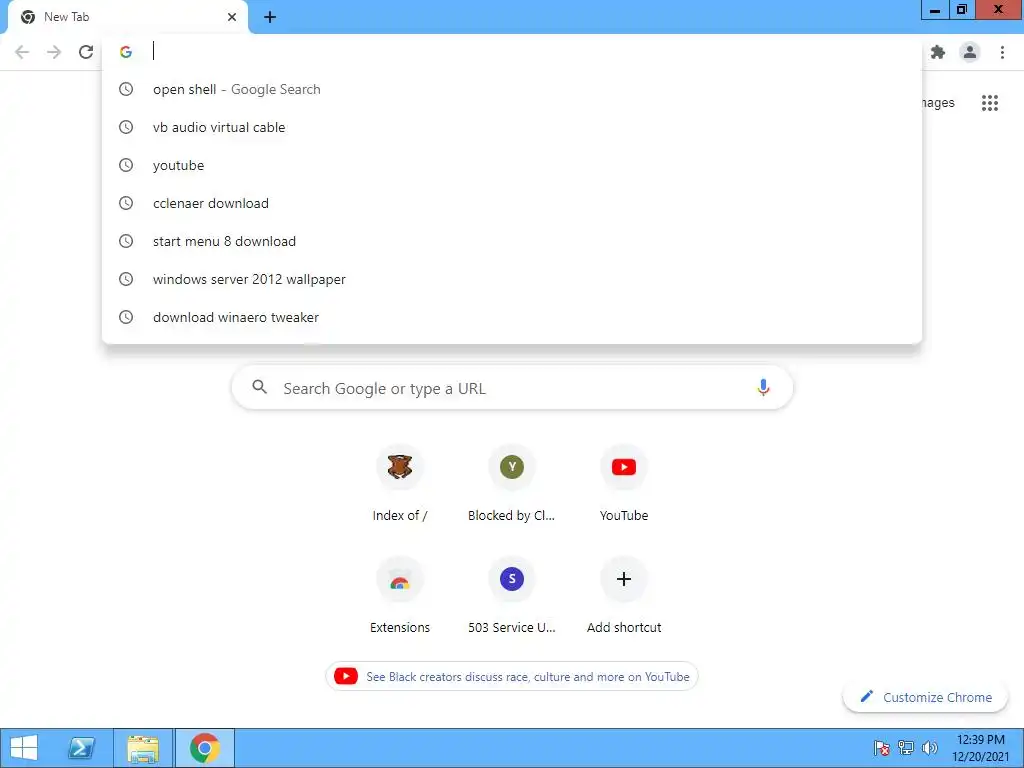Choose 'cclenaer download' suggestion
The height and width of the screenshot is (768, 1024).
(512, 203)
